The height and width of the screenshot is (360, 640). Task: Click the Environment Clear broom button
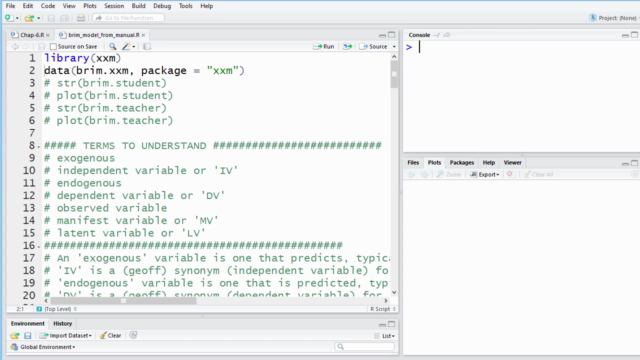110,336
